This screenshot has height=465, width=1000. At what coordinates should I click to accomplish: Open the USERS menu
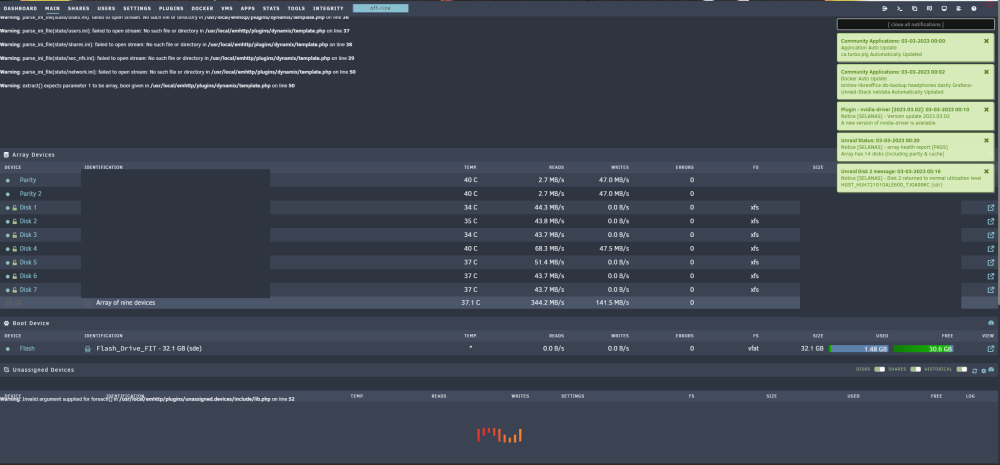[x=107, y=8]
